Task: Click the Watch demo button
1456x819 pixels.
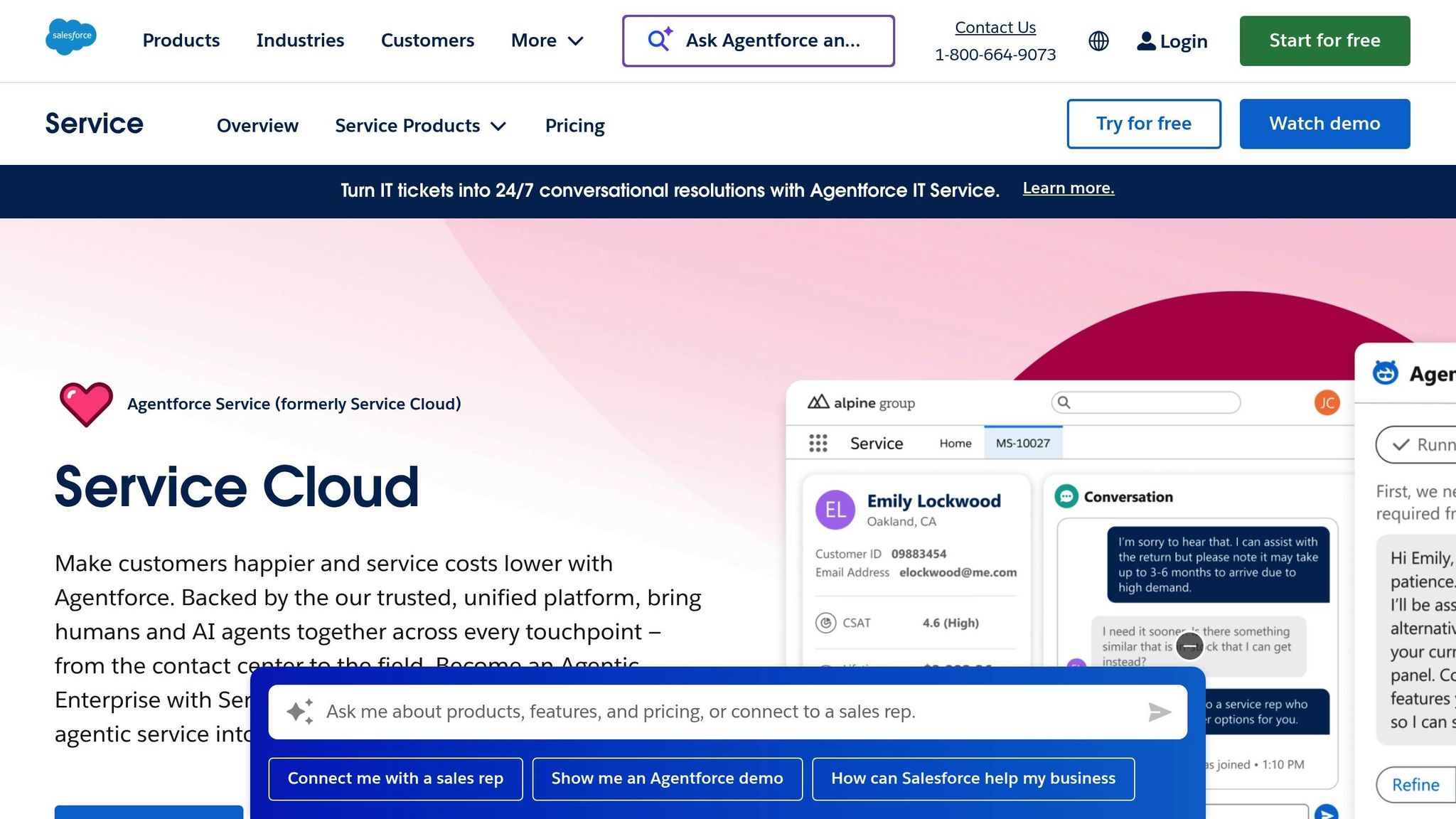Action: 1324,124
